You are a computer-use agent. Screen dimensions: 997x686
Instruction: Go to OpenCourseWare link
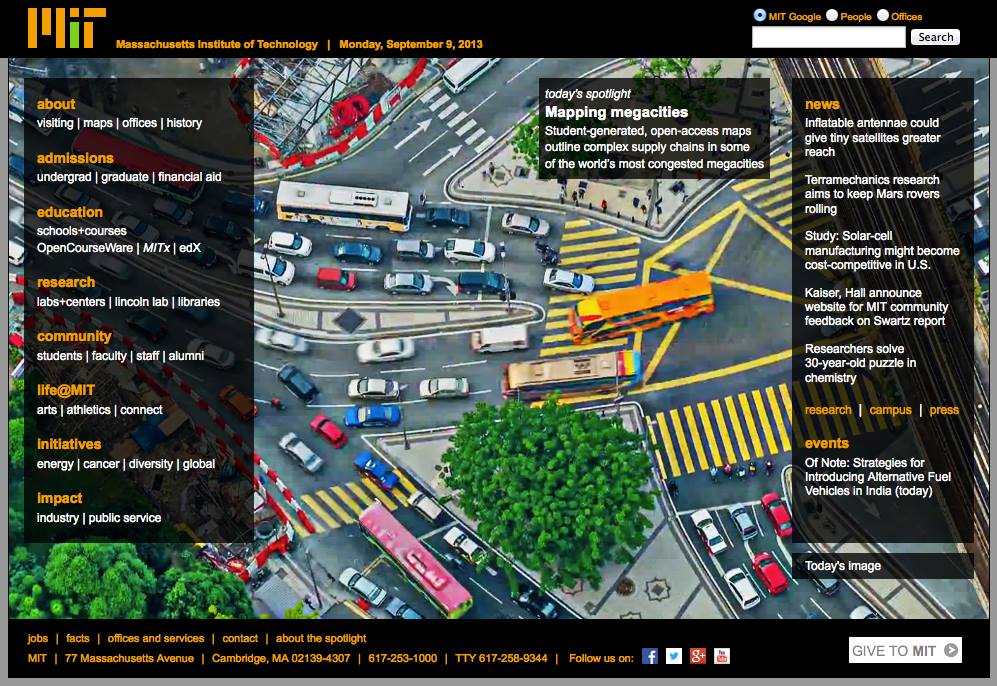83,247
